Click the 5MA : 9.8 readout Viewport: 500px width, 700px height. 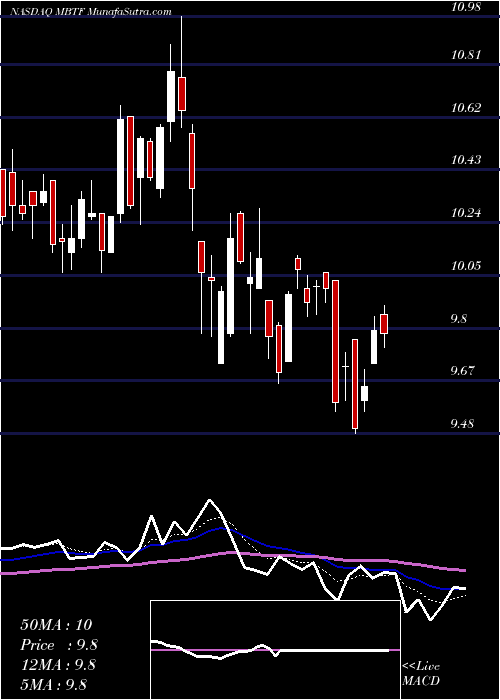(x=53, y=684)
